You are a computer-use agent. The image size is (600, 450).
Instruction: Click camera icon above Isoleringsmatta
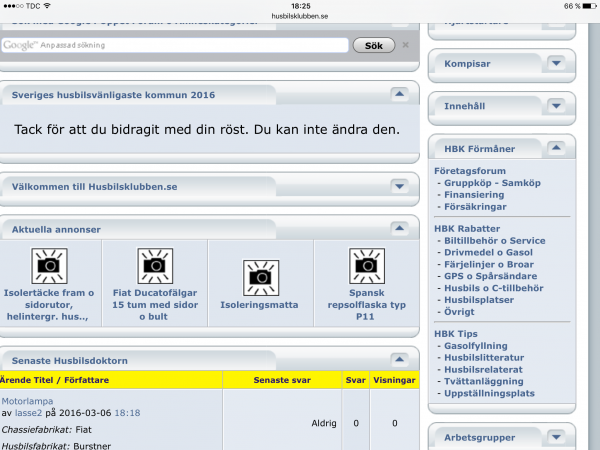(x=260, y=273)
